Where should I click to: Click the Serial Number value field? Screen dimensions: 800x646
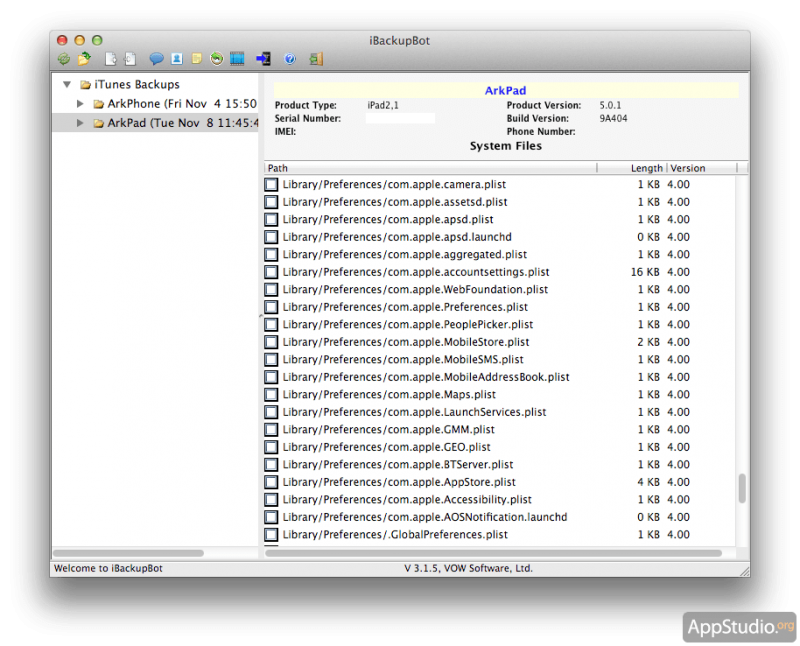click(x=401, y=118)
